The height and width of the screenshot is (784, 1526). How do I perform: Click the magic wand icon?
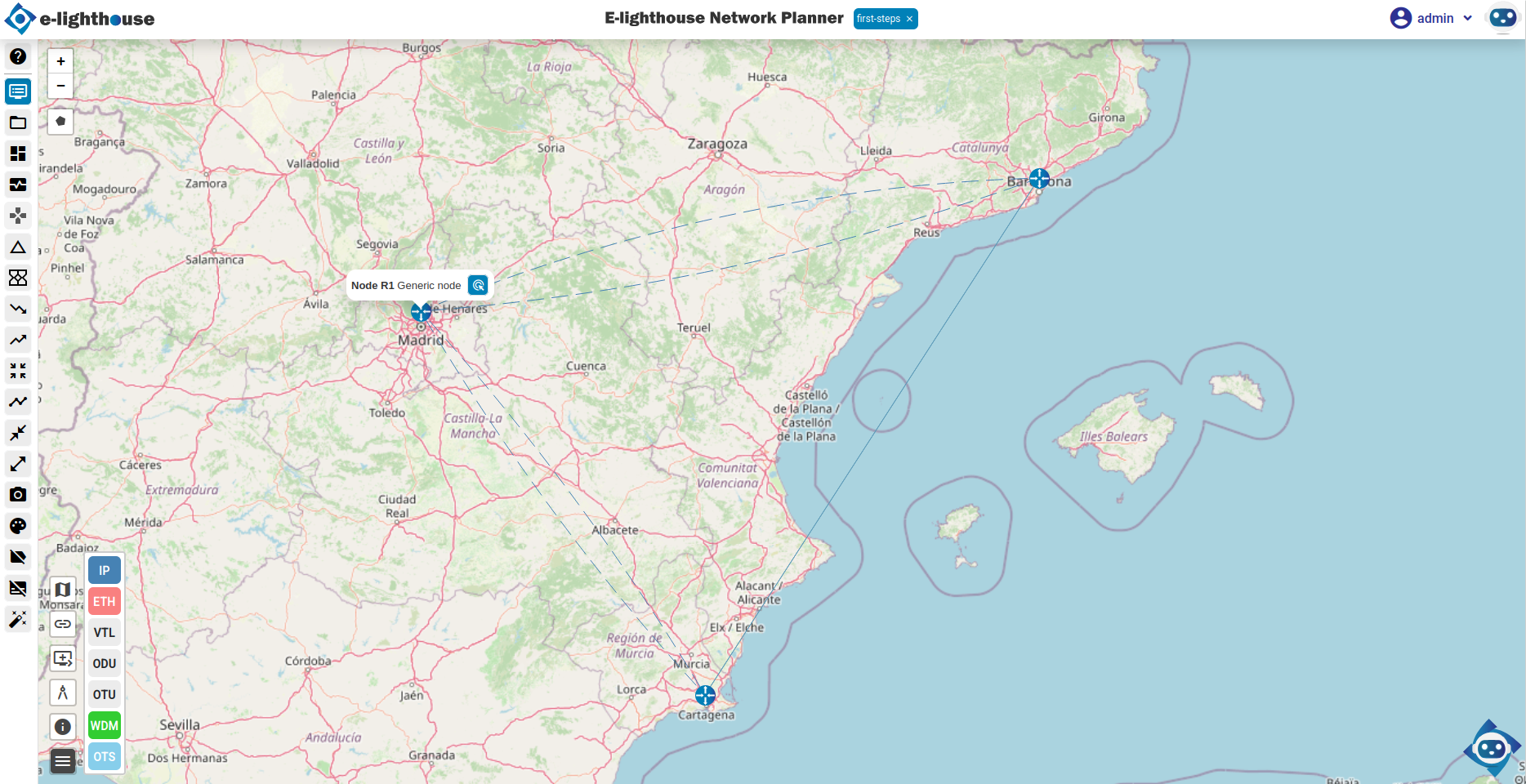(x=18, y=619)
